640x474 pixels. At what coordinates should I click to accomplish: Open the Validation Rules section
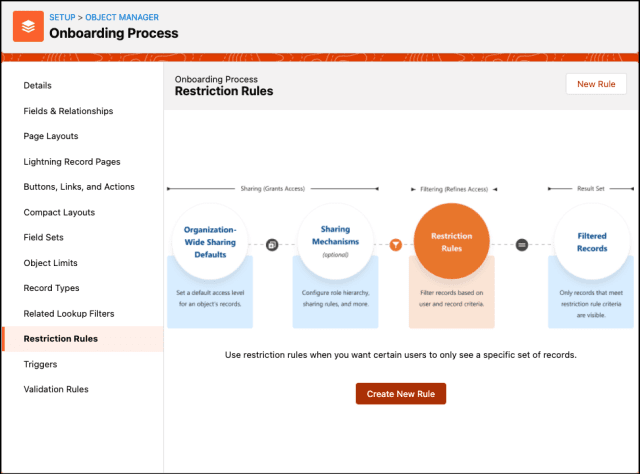click(x=56, y=389)
